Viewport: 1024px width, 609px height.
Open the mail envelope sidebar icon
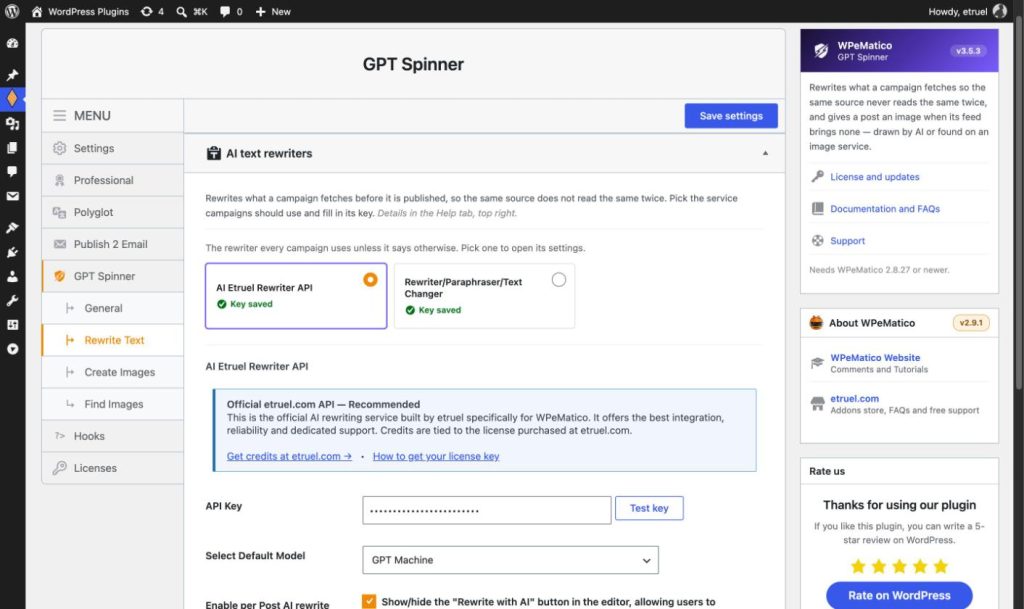coord(12,196)
